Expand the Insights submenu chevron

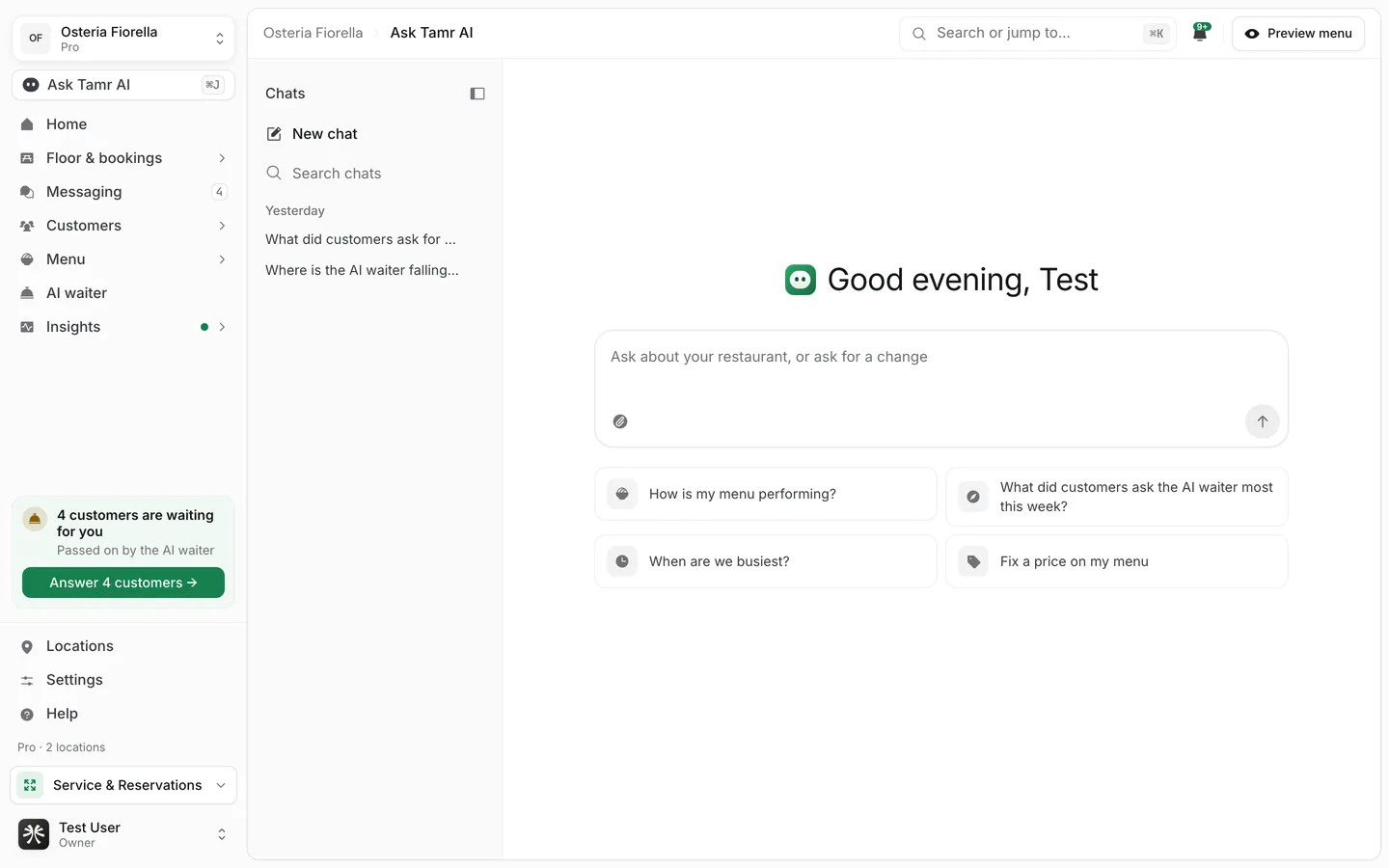[222, 327]
